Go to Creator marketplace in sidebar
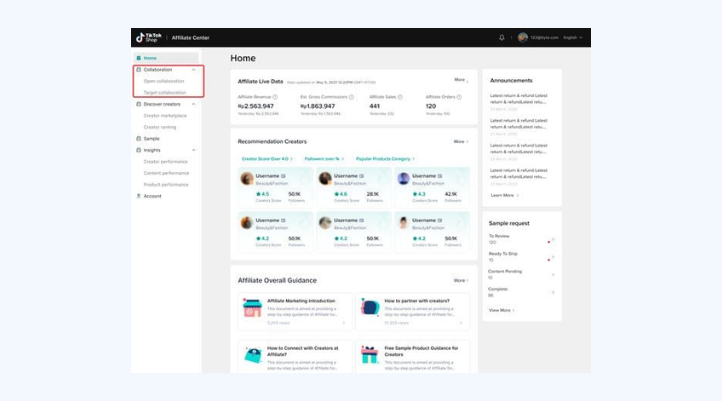This screenshot has height=401, width=722. point(165,115)
